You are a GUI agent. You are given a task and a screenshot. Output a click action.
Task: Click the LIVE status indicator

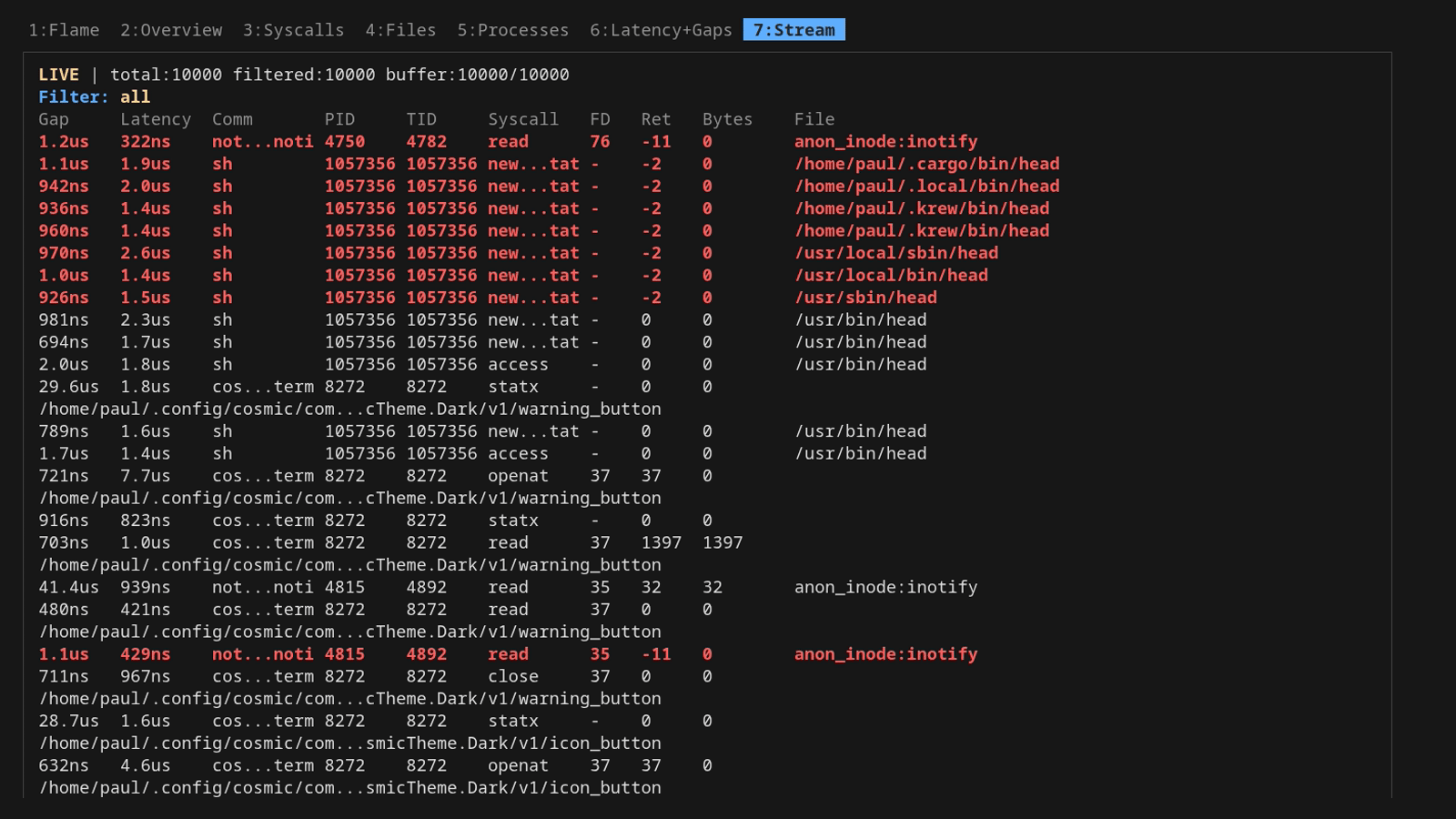(58, 75)
